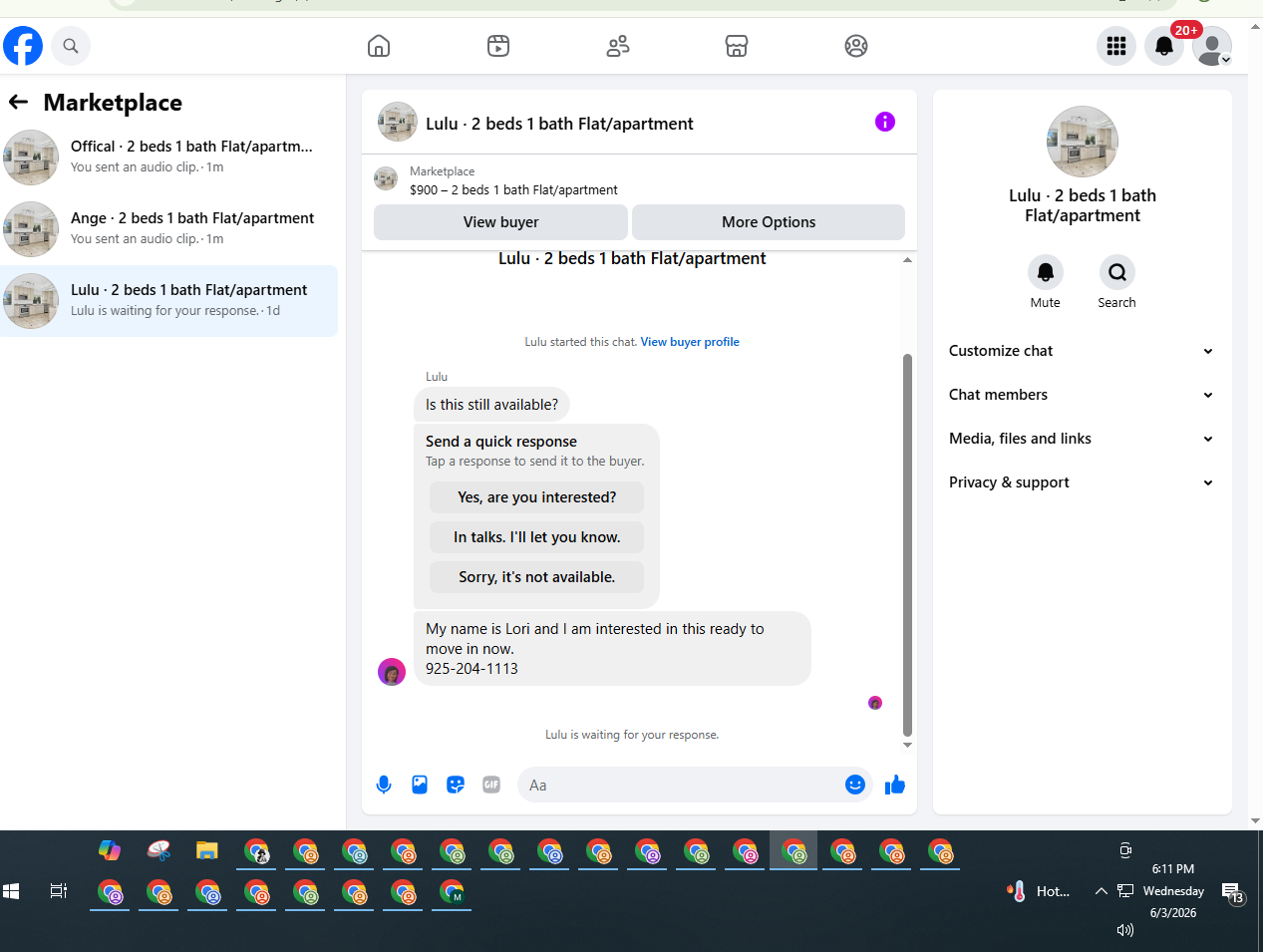Click the More Options button
Screen dimensions: 1263x952
click(x=769, y=222)
